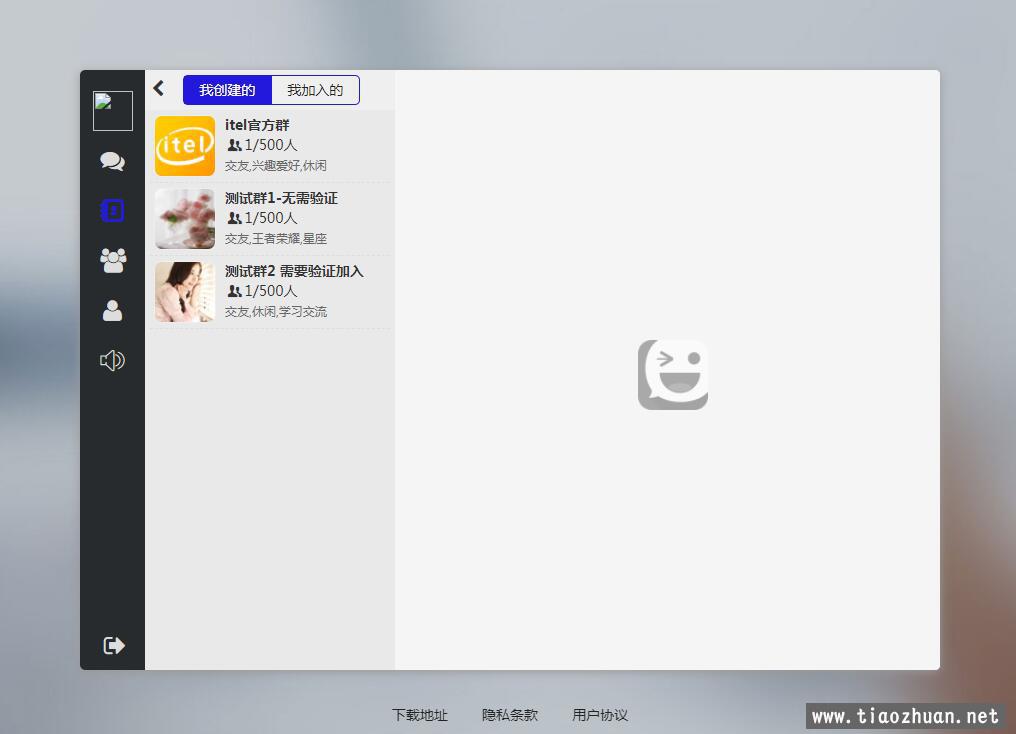This screenshot has width=1016, height=734.
Task: Click member count icon of 测试群1
Action: 235,218
